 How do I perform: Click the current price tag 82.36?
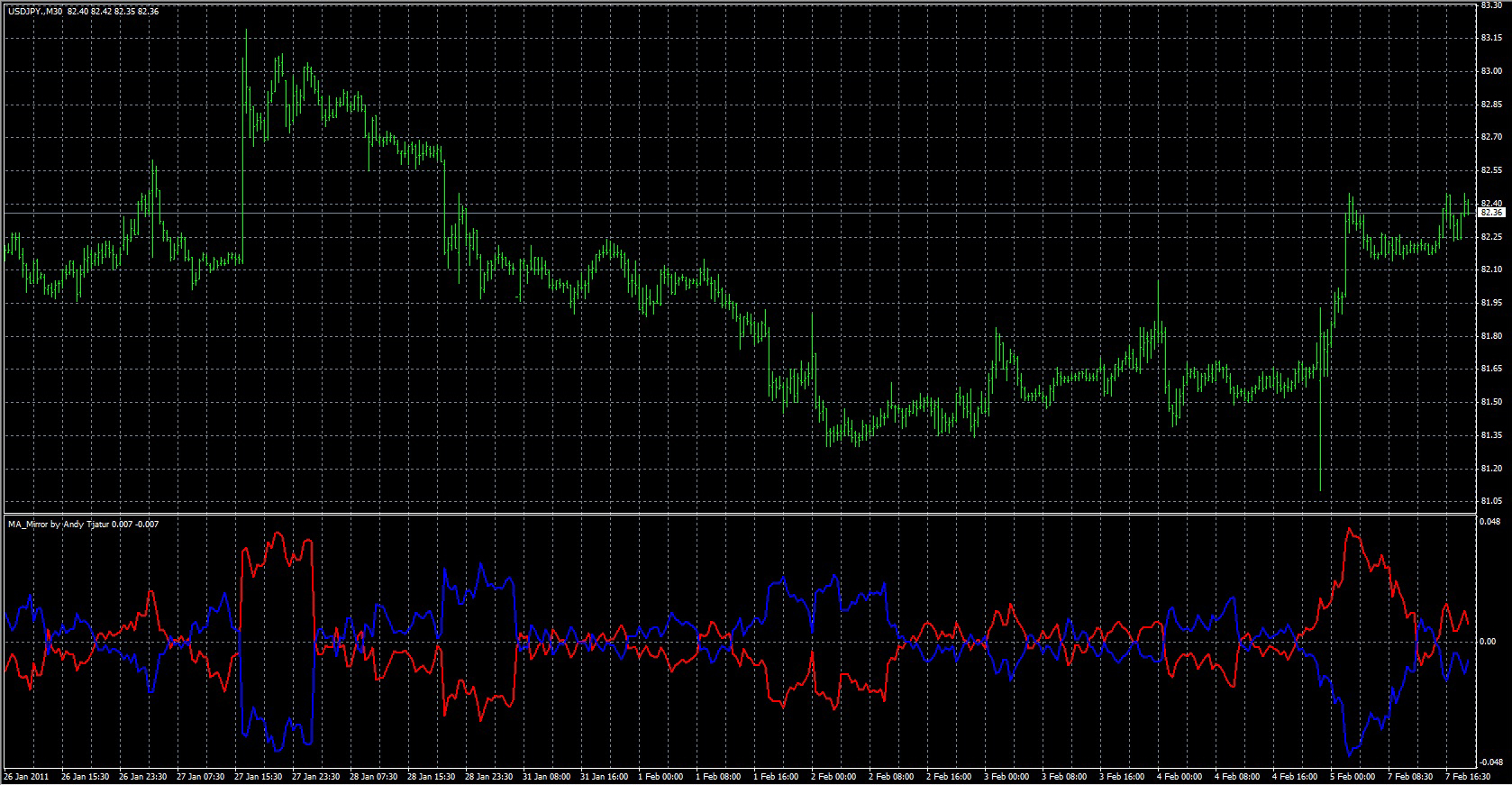(x=1492, y=213)
